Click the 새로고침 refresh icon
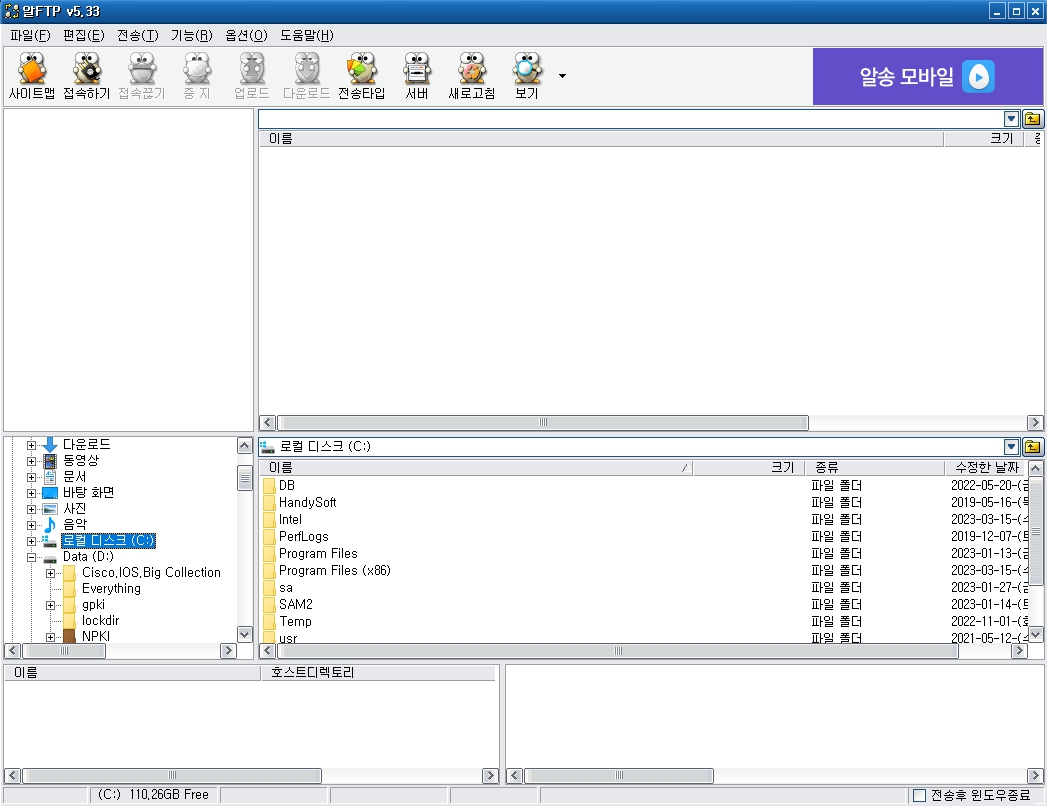Viewport: 1047px width, 806px height. point(471,75)
